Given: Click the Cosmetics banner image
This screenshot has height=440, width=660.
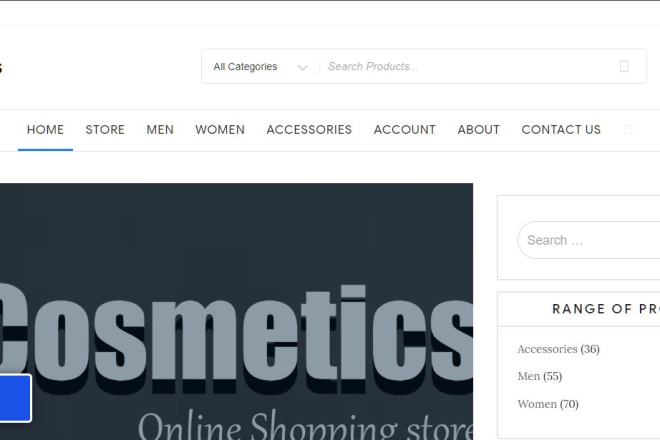Looking at the screenshot, I should click(x=237, y=312).
